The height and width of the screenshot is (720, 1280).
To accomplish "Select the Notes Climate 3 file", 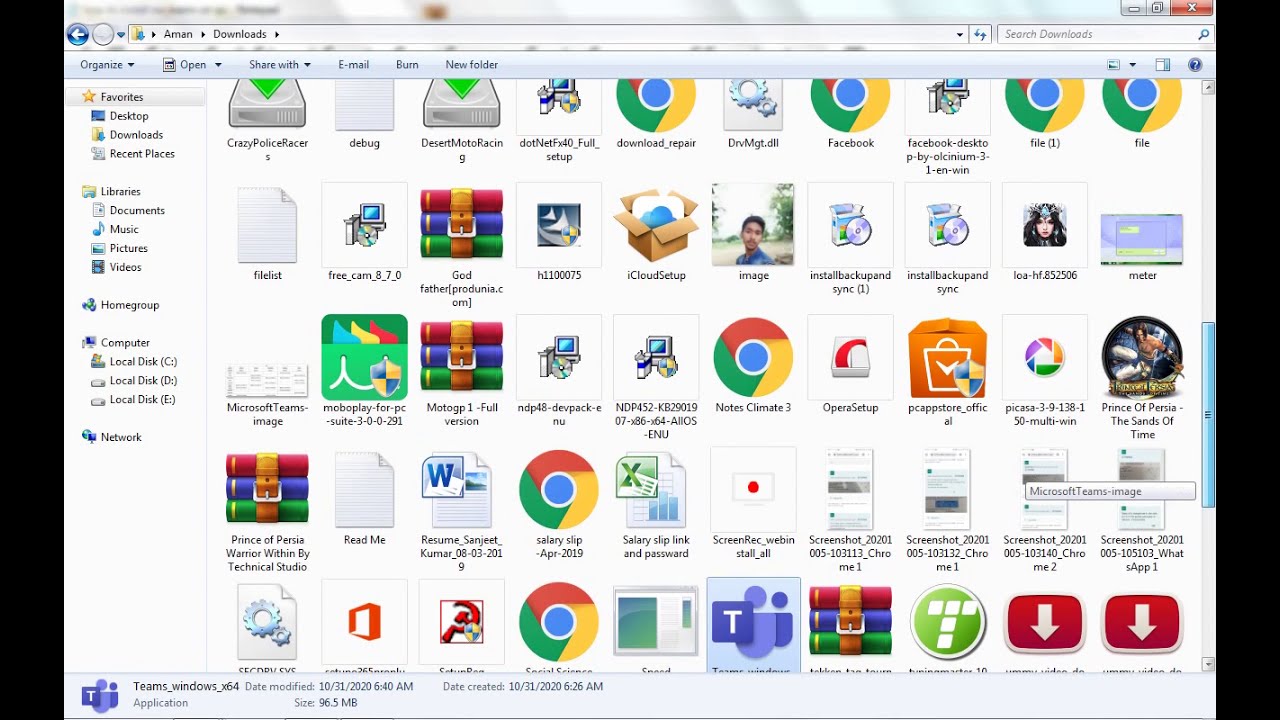I will (x=753, y=357).
